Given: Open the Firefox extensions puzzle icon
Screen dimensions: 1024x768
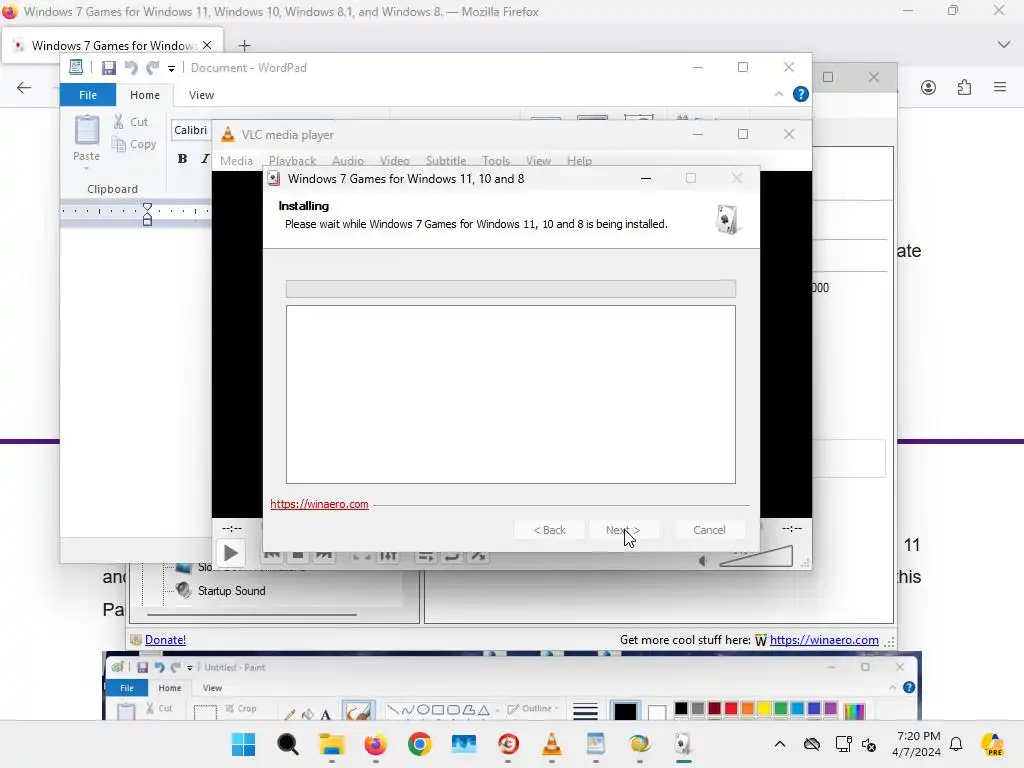Looking at the screenshot, I should pos(964,88).
